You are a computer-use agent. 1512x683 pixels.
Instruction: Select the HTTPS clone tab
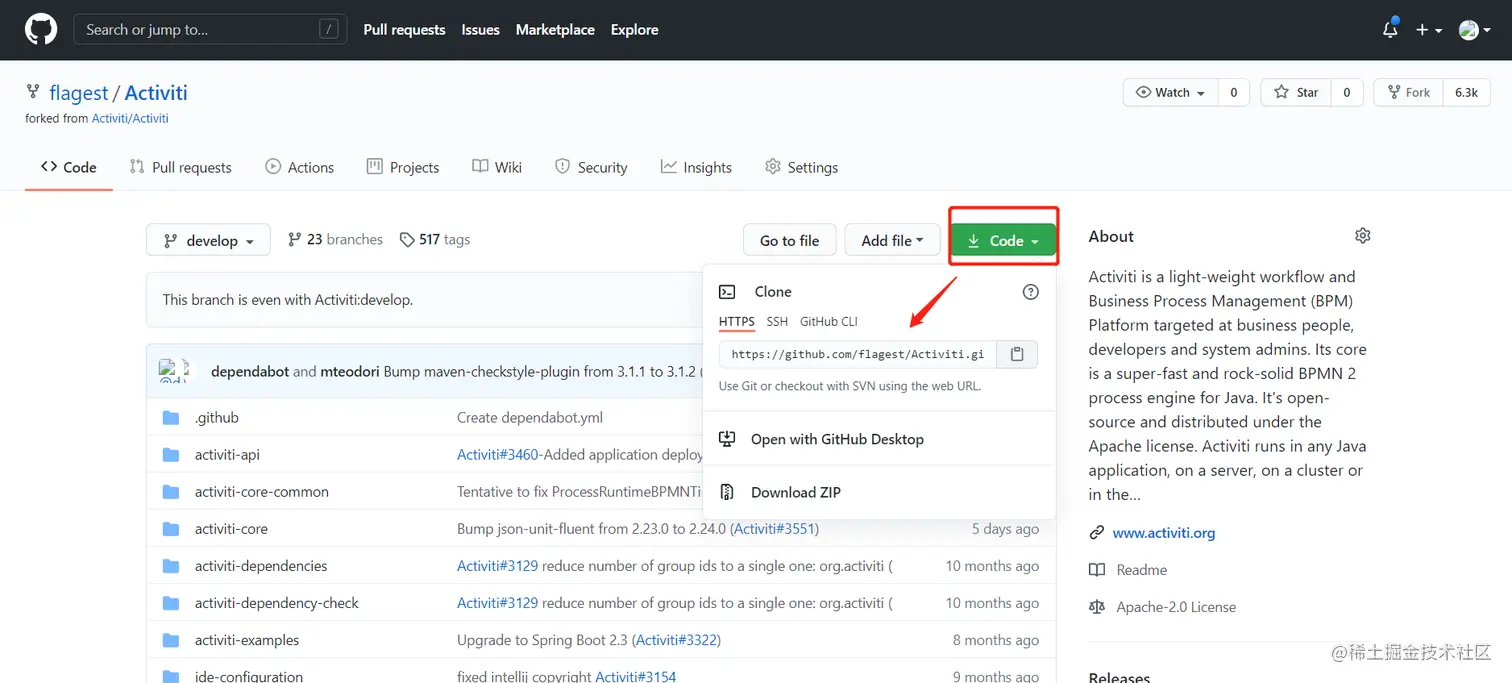click(x=737, y=321)
